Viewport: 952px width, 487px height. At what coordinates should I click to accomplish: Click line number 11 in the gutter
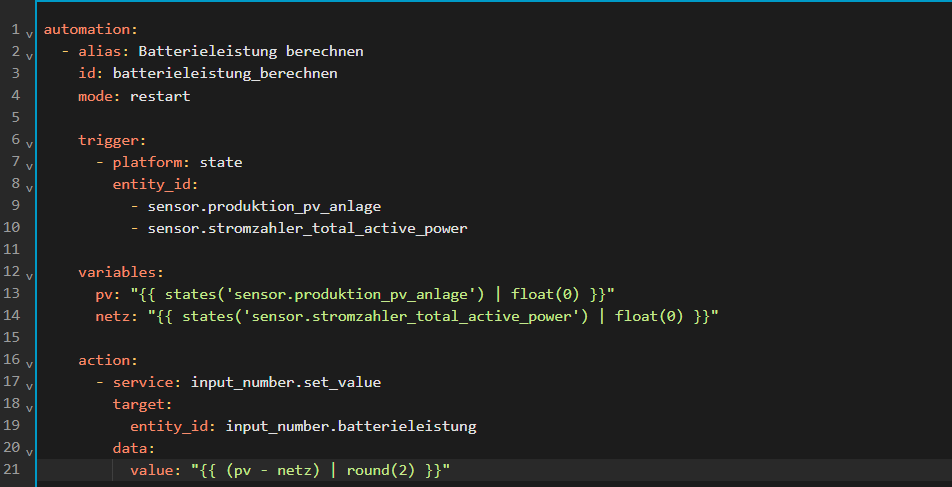click(x=13, y=249)
